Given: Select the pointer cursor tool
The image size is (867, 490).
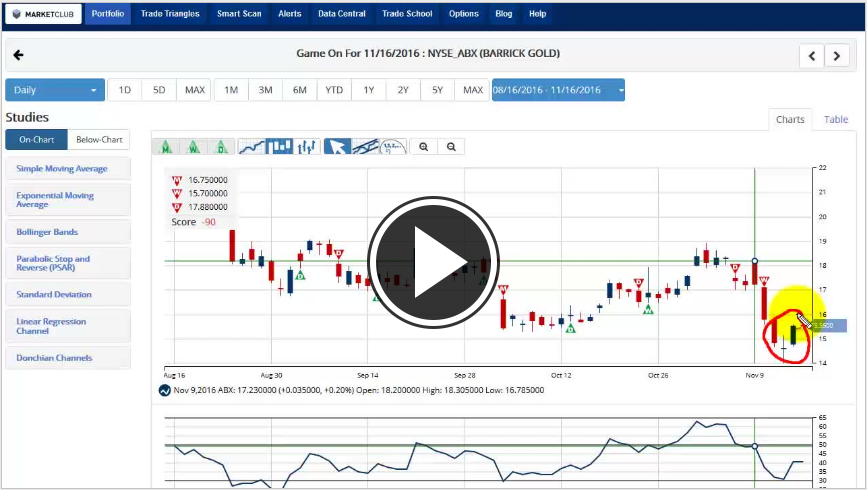Looking at the screenshot, I should pyautogui.click(x=337, y=146).
